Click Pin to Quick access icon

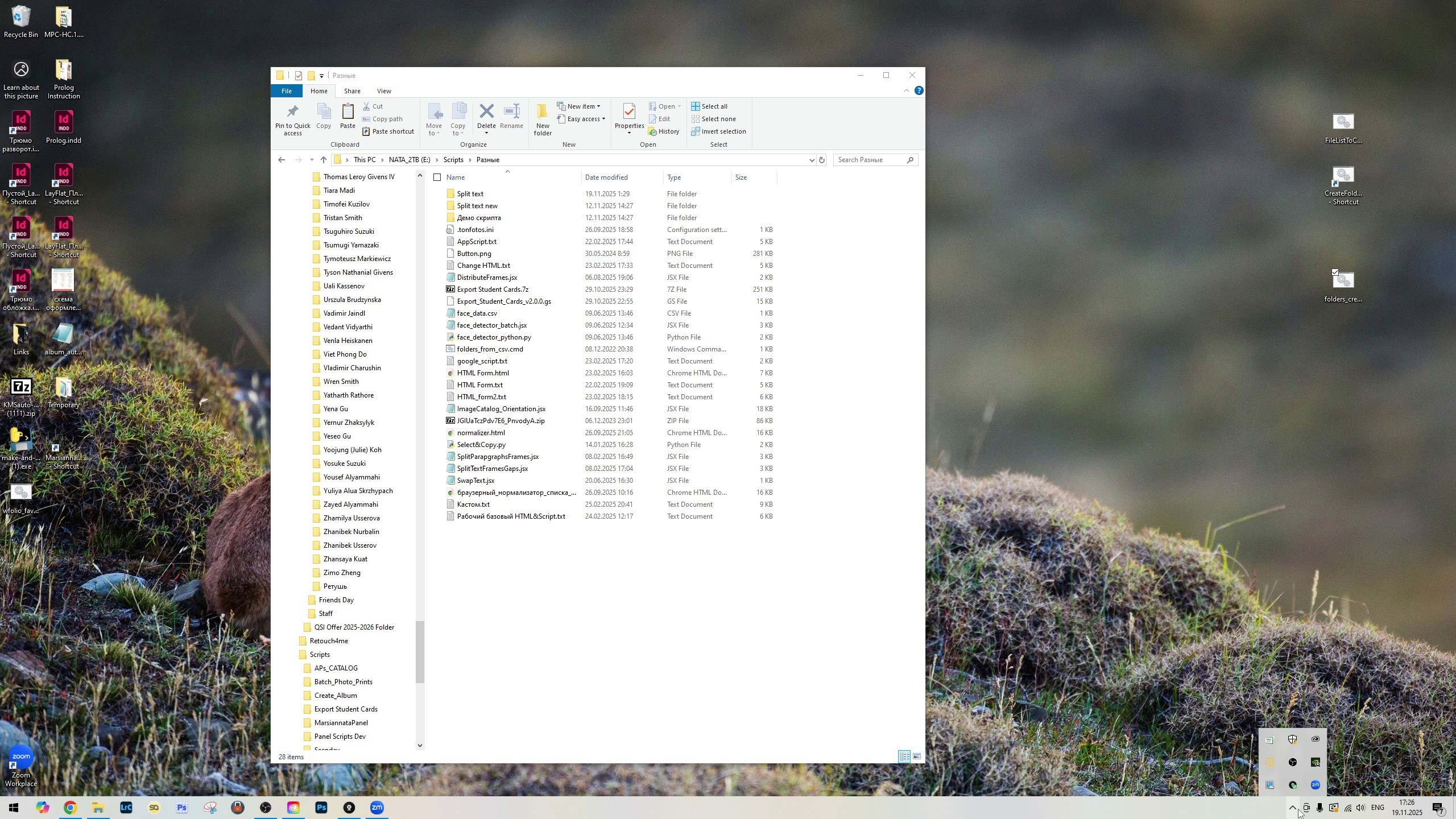click(292, 112)
